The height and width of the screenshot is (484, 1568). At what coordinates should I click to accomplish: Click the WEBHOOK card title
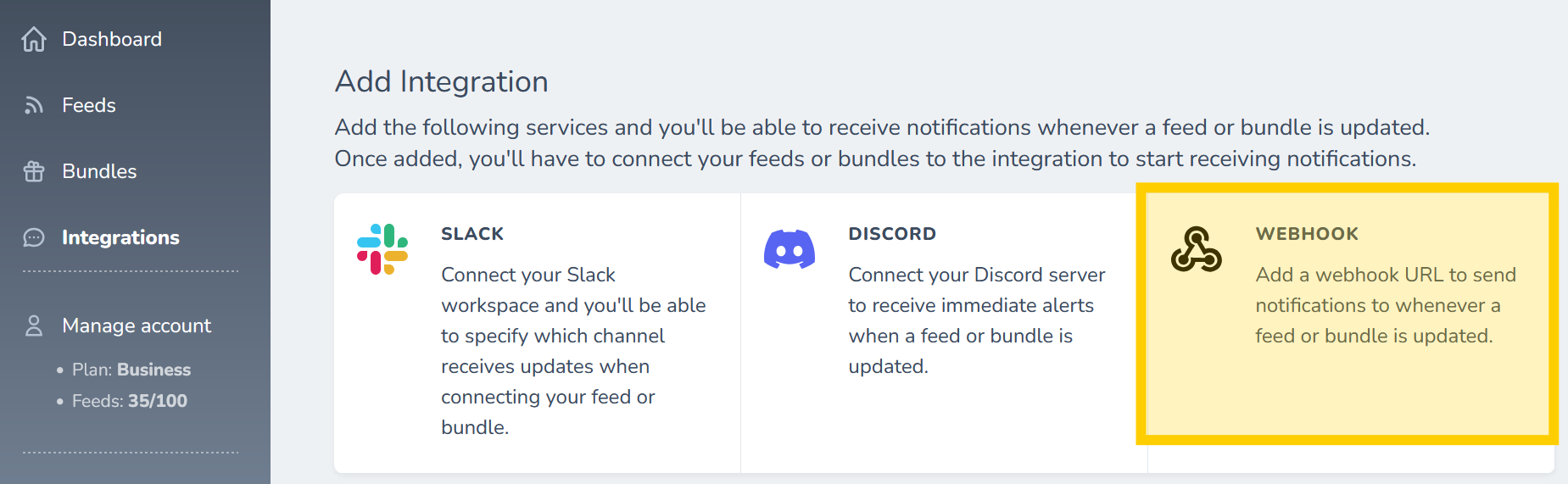(x=1307, y=234)
